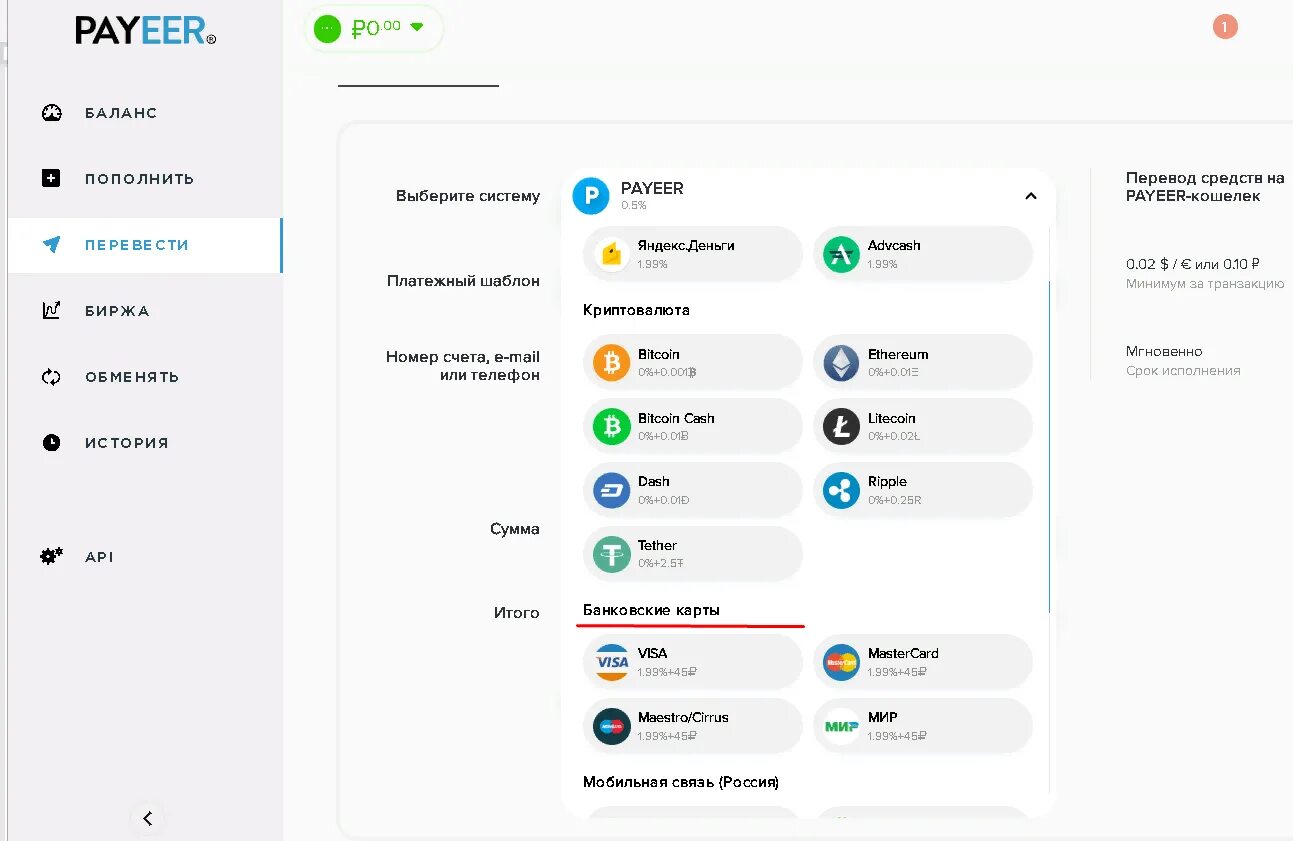
Task: Collapse the PAYEER system selector chevron
Action: point(1031,196)
